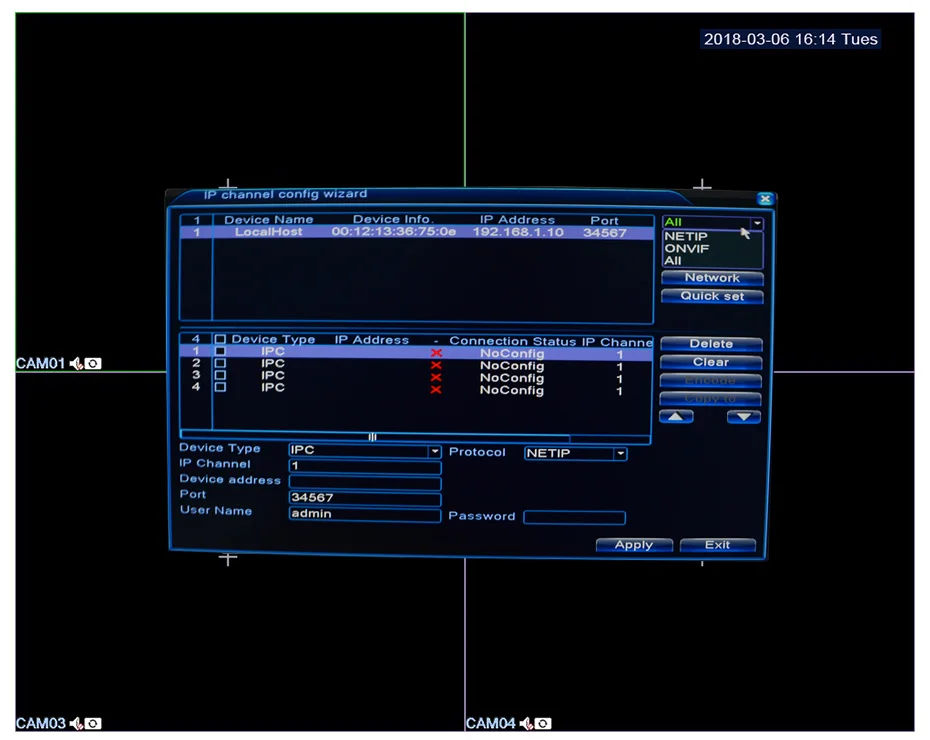The height and width of the screenshot is (740, 930).
Task: Click the Device Name column header
Action: click(x=269, y=220)
